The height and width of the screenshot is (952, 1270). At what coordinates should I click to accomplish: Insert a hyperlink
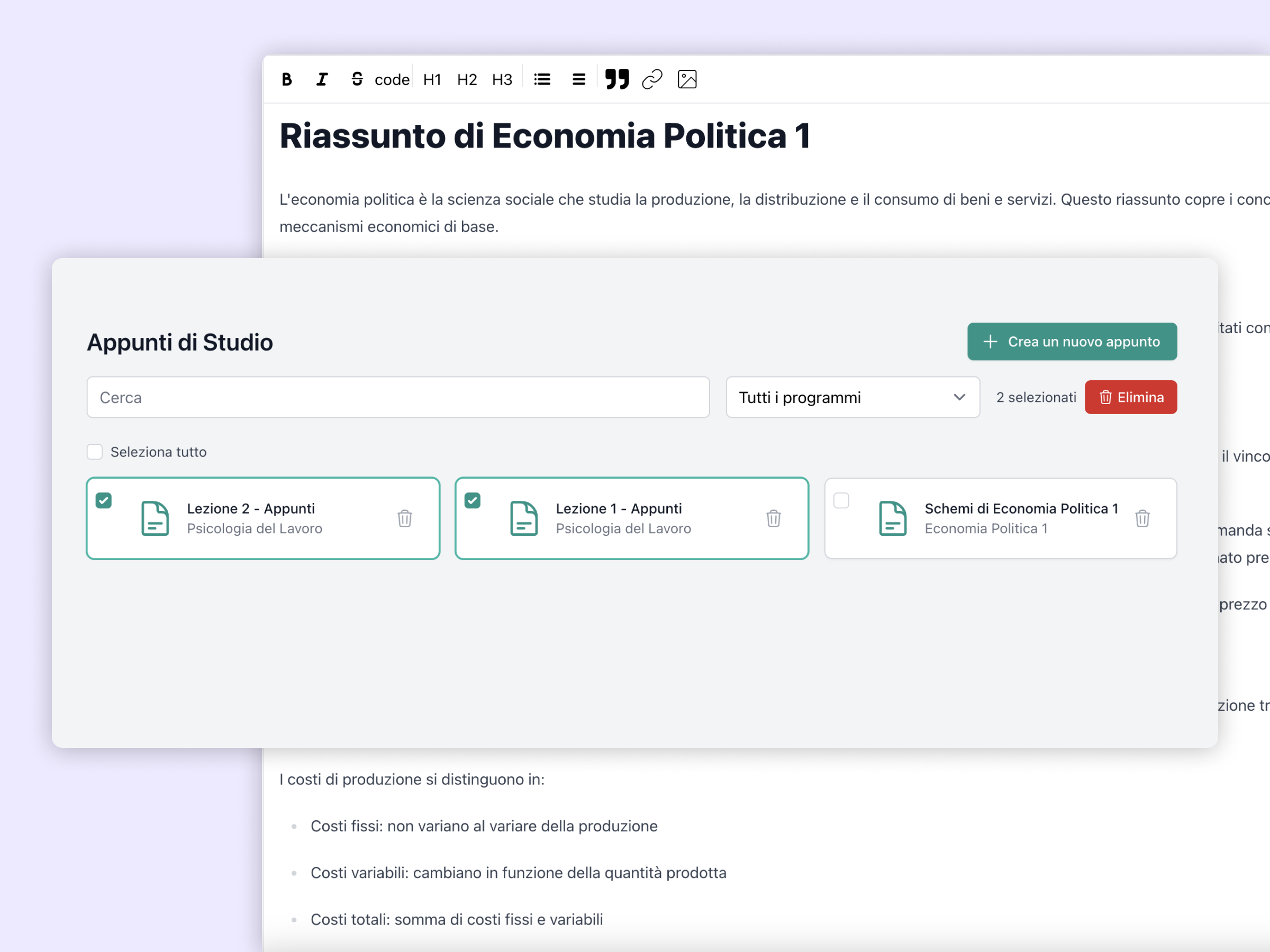point(652,79)
